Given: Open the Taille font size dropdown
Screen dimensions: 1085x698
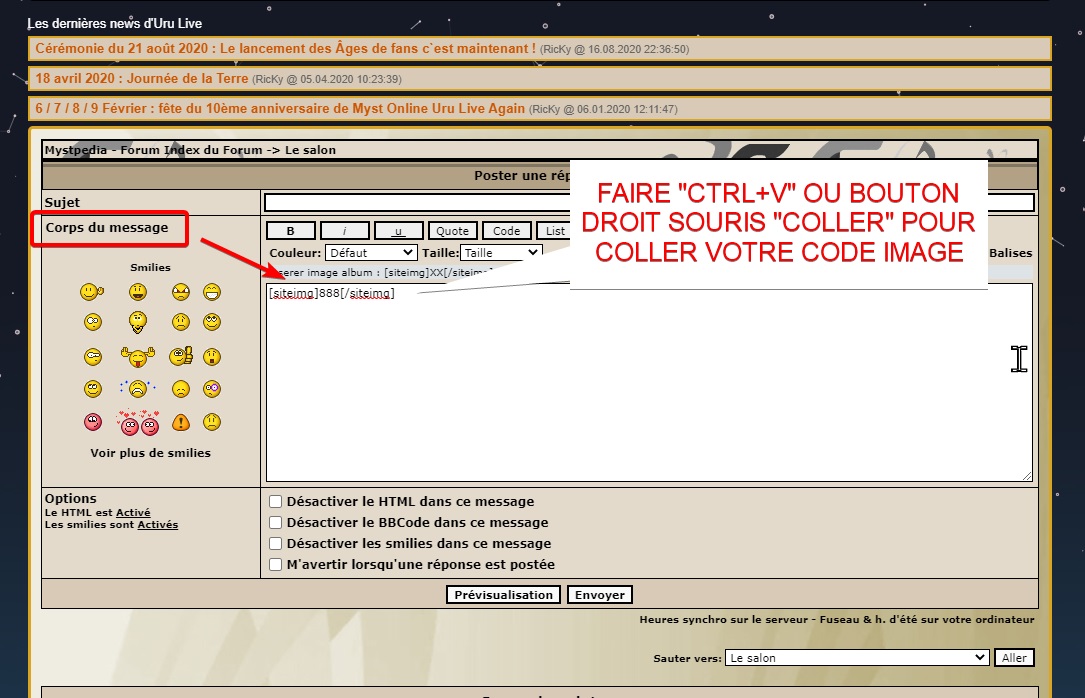Looking at the screenshot, I should click(x=501, y=253).
